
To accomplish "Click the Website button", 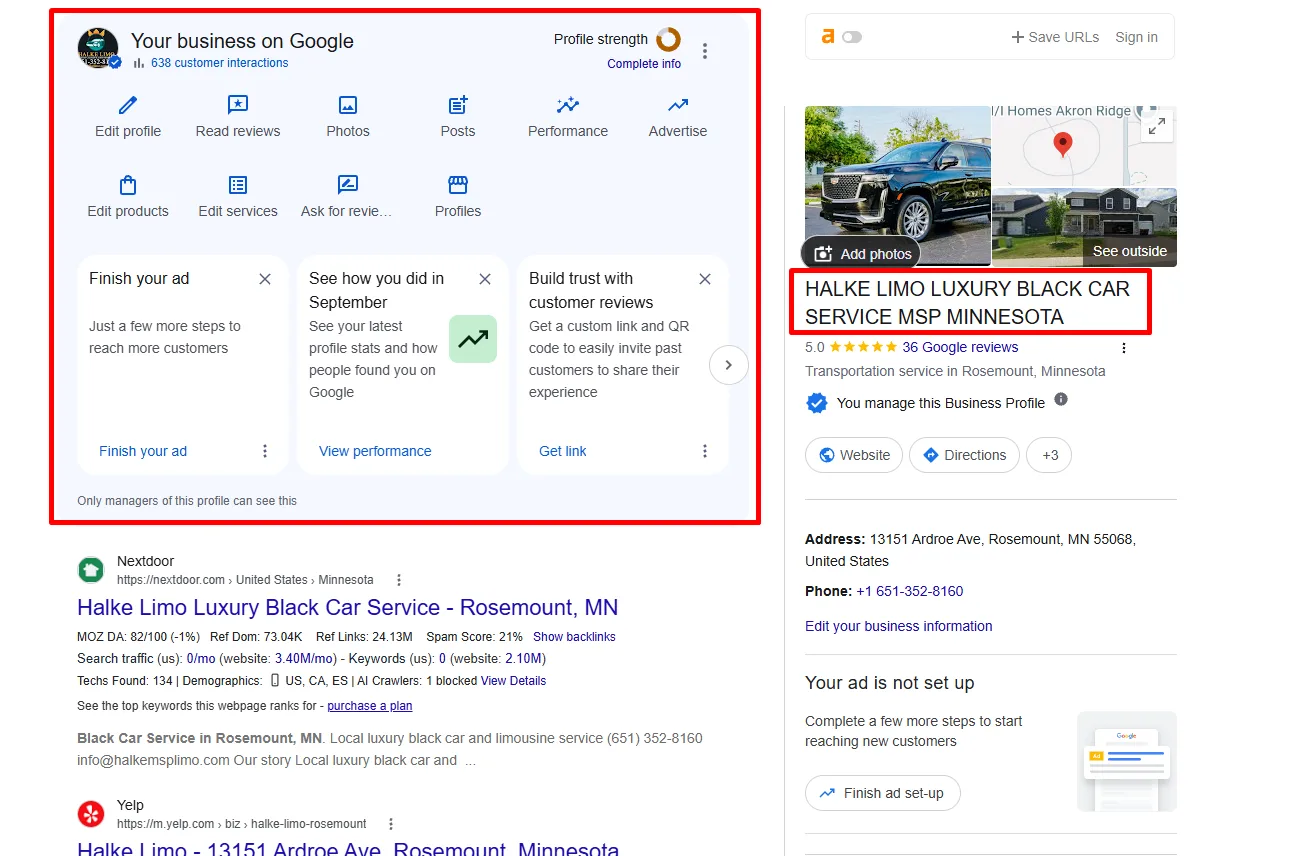I will (x=854, y=455).
